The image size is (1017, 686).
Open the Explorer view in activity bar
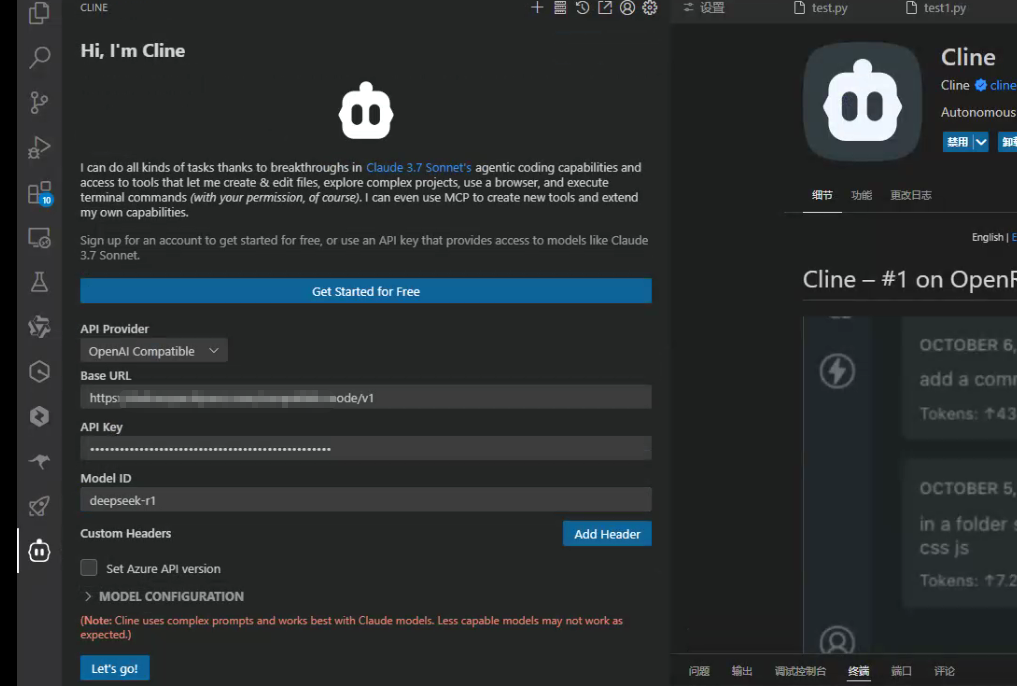click(39, 12)
